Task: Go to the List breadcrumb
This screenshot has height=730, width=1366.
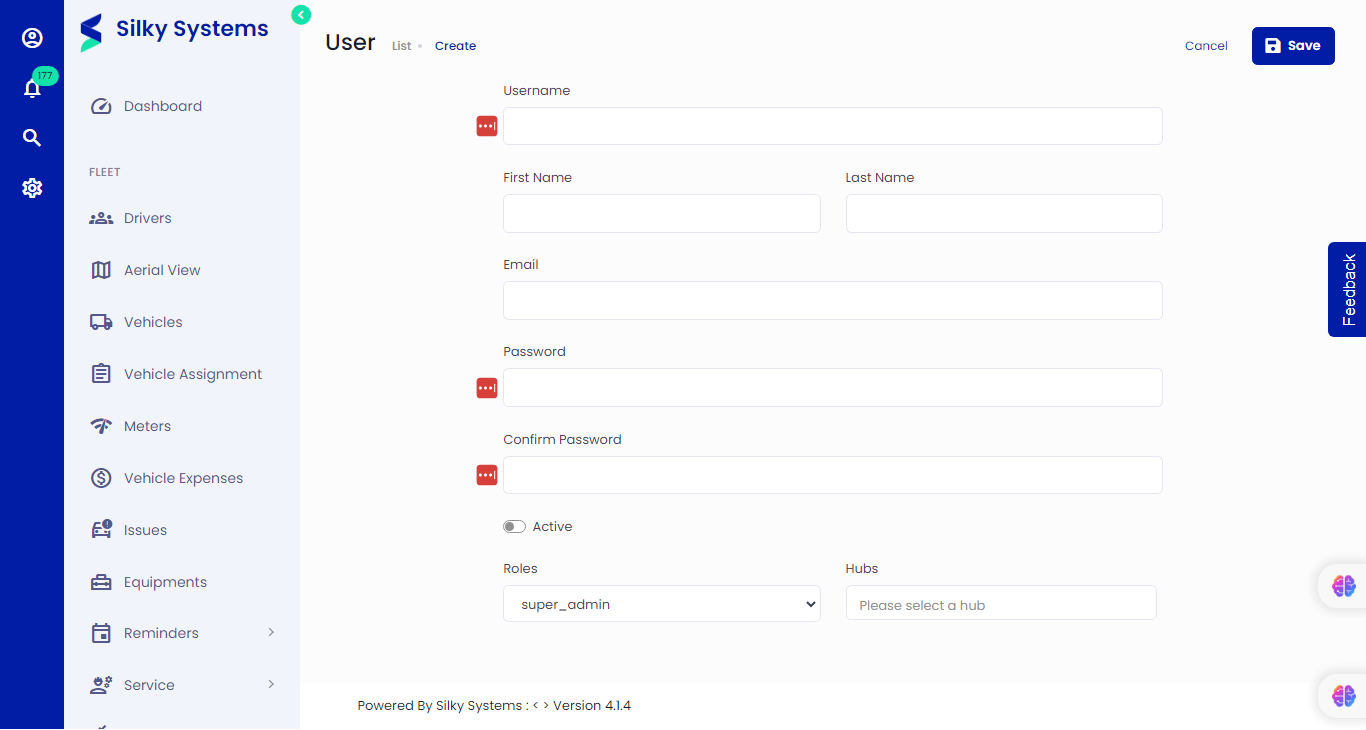Action: coord(403,45)
